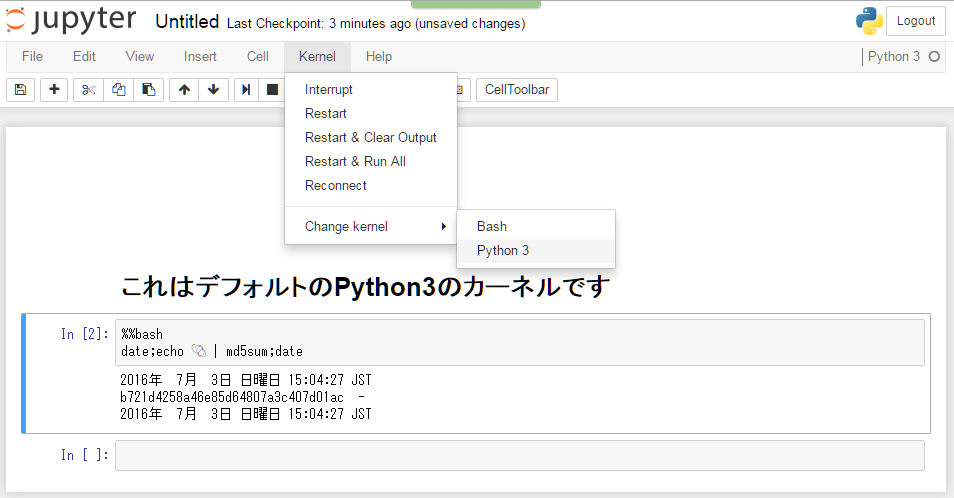Click the CellToolbar button
This screenshot has height=498, width=954.
pyautogui.click(x=517, y=90)
